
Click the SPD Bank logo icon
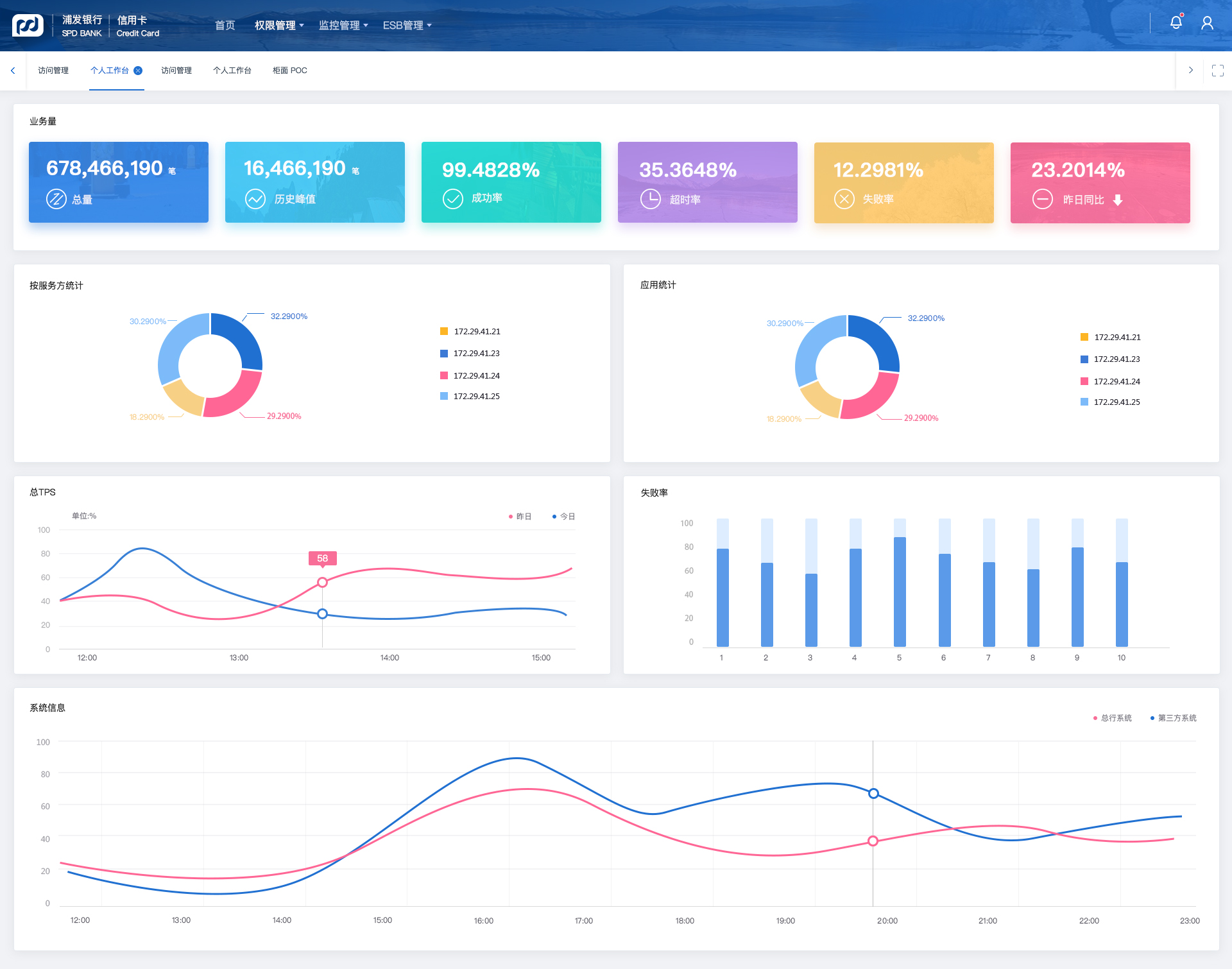click(28, 26)
